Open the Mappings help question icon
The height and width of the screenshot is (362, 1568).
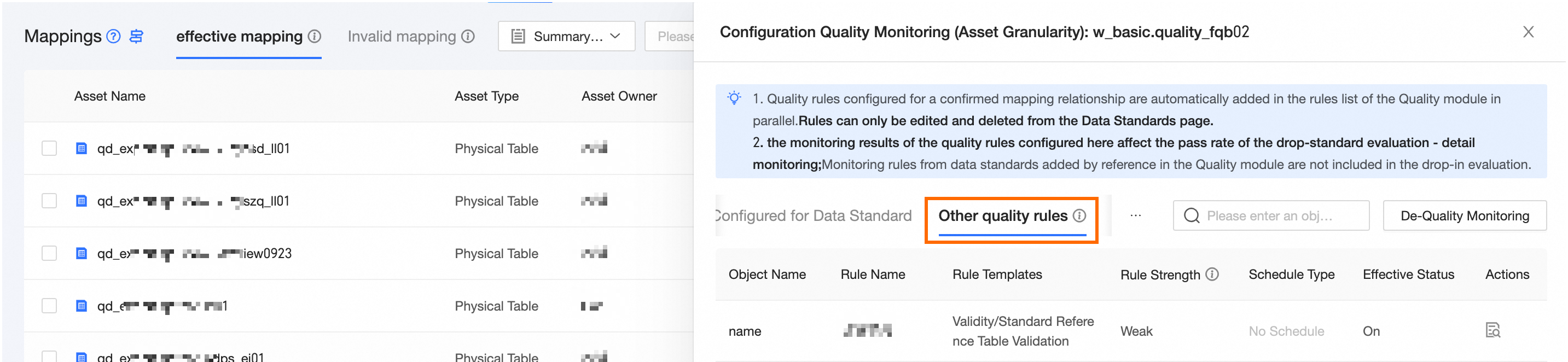[113, 37]
